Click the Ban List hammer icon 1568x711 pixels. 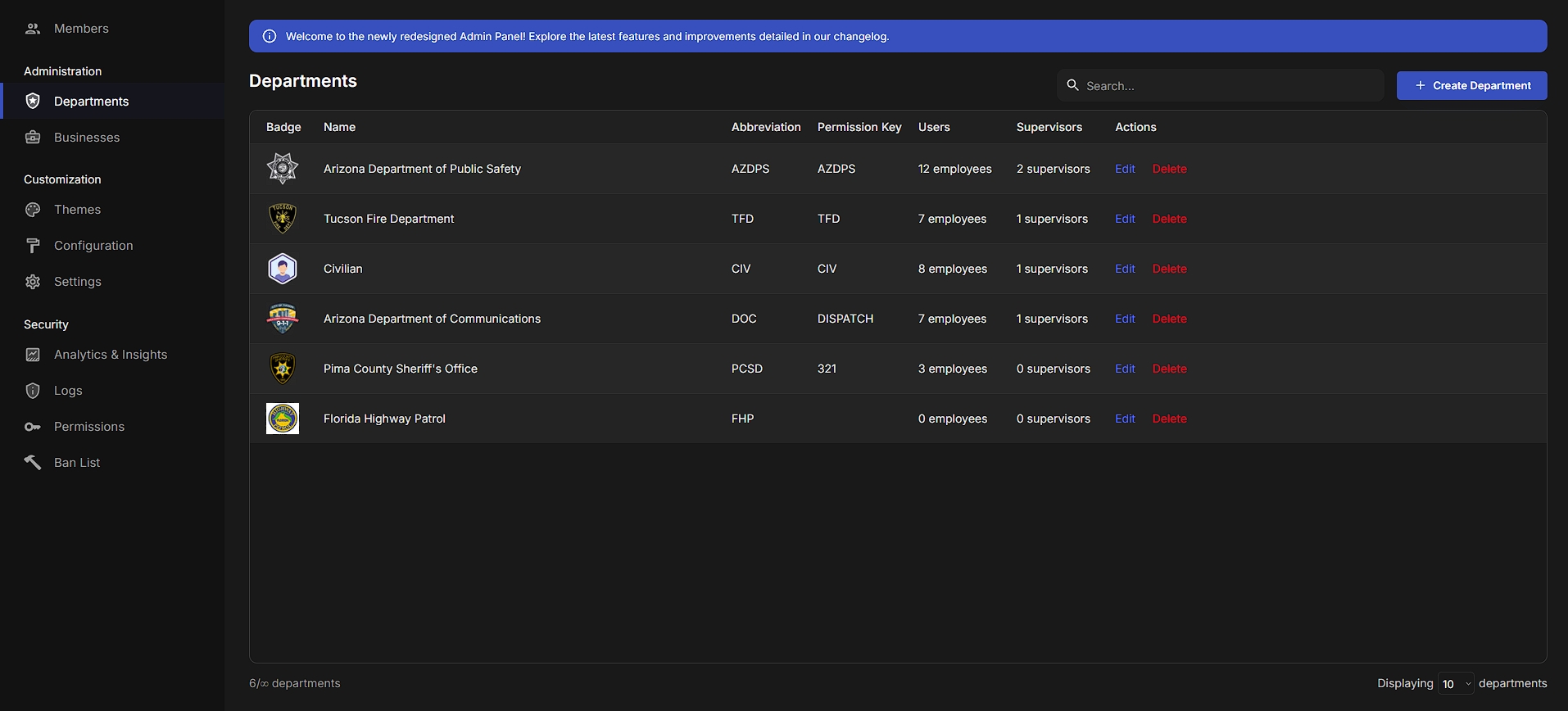pos(33,463)
